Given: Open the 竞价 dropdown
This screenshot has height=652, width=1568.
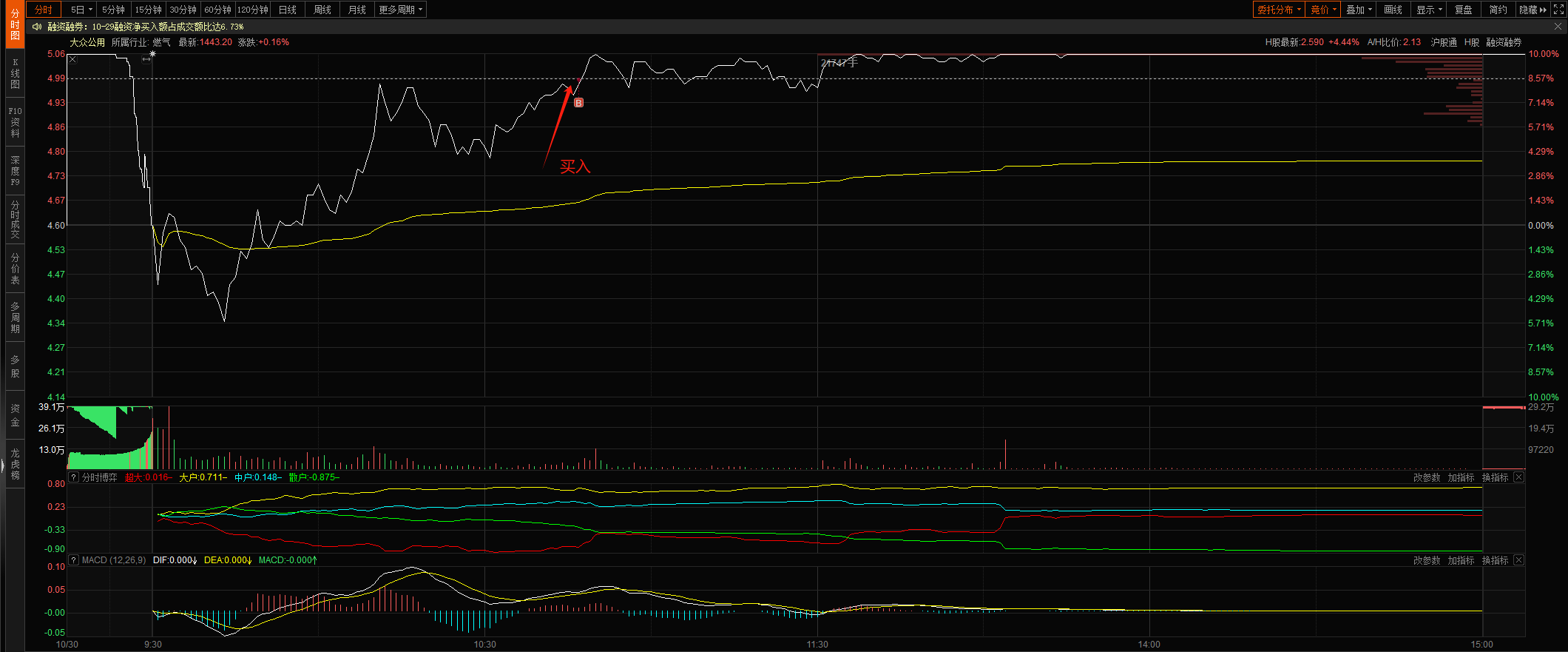Looking at the screenshot, I should point(1323,10).
